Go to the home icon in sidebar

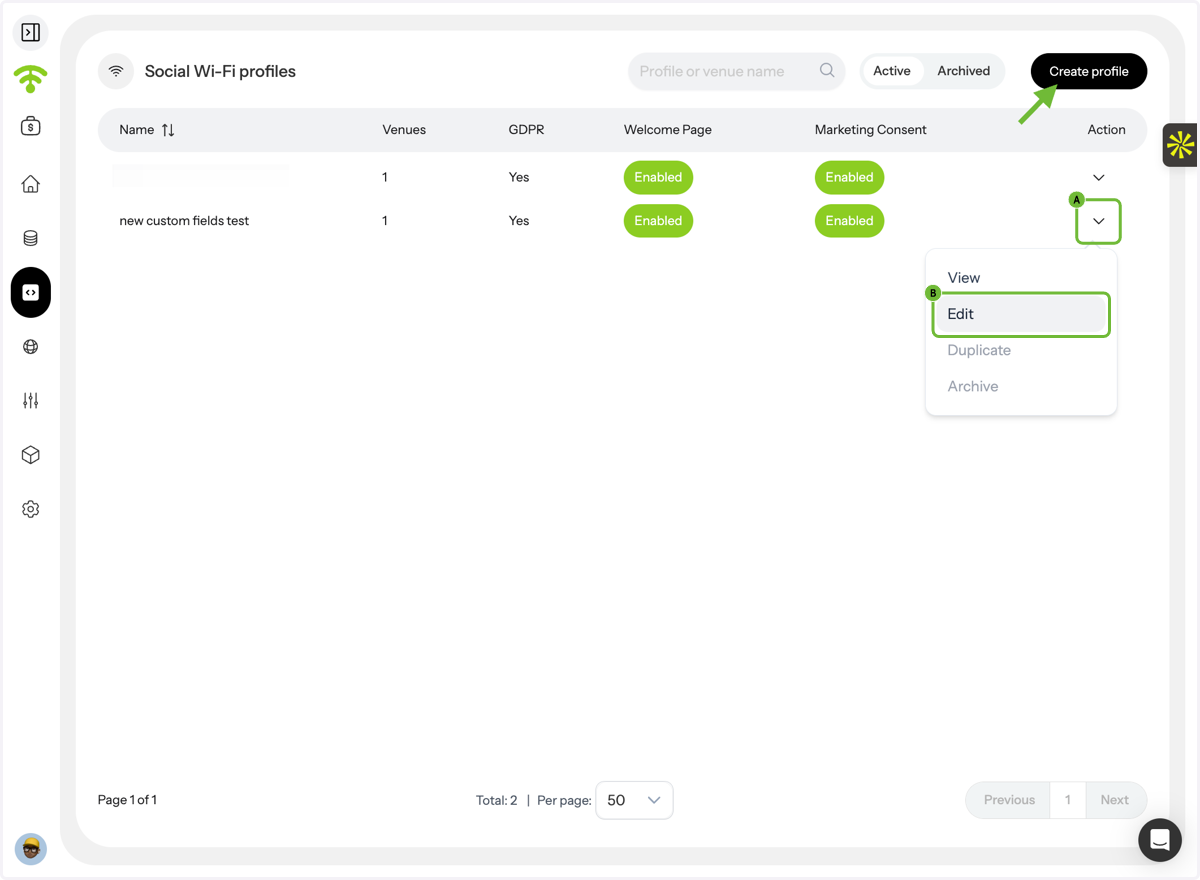31,184
